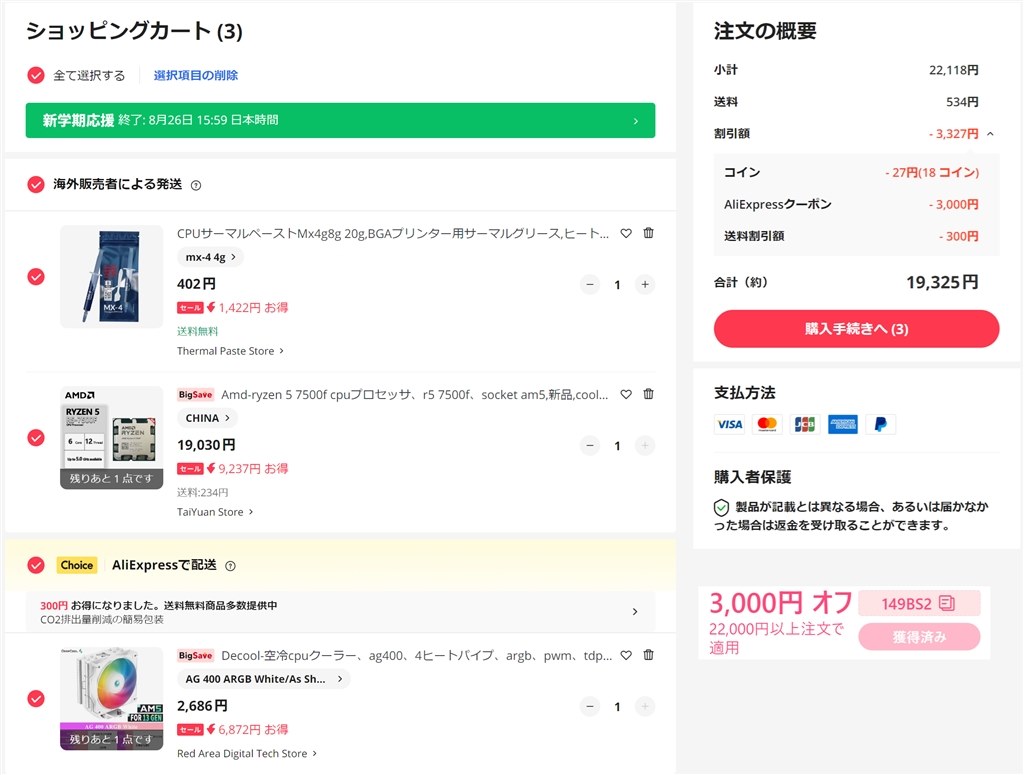Toggle 全て選択する select-all checkbox
Viewport: 1024px width, 775px height.
36,76
